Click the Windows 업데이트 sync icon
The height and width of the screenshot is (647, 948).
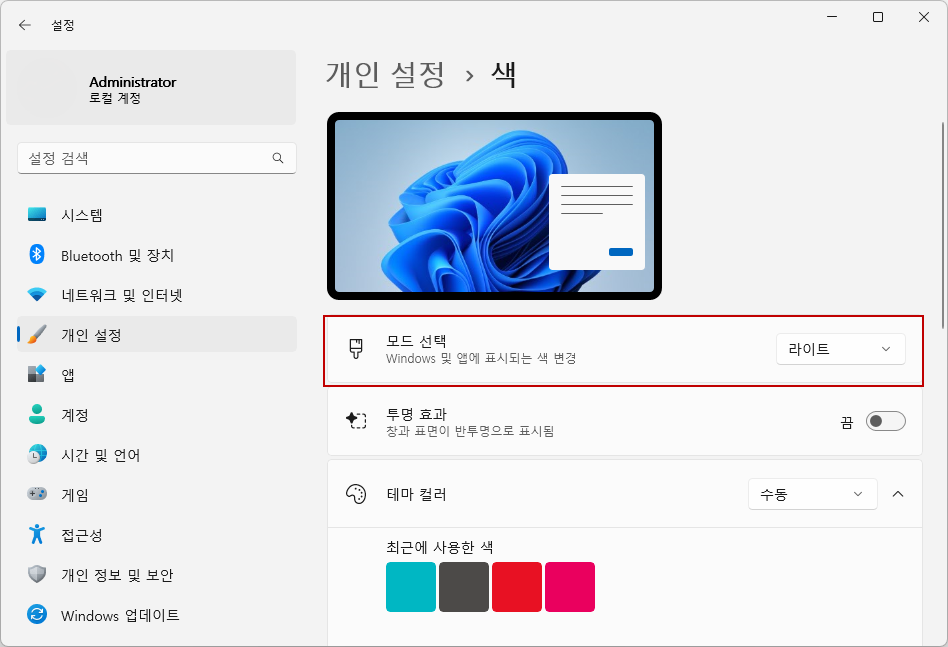click(x=37, y=614)
